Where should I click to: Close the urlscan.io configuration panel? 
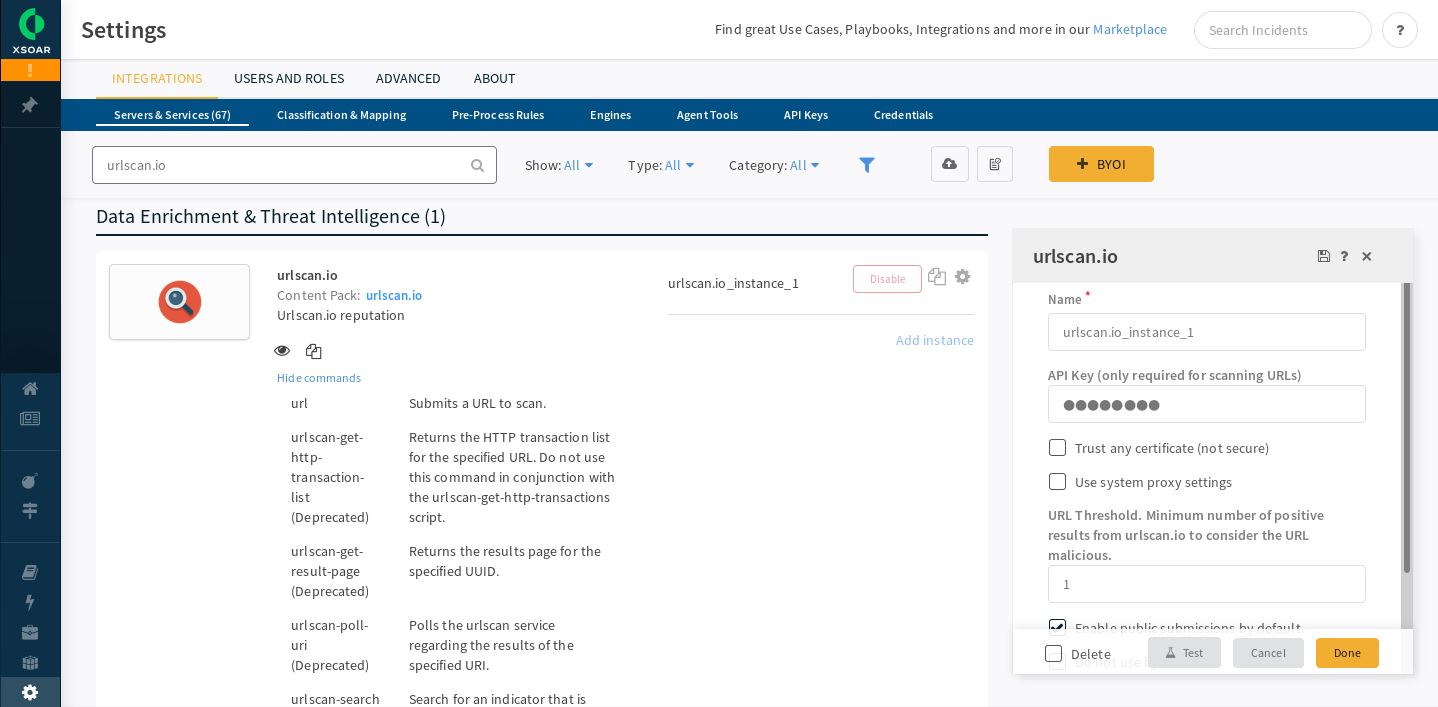coord(1367,256)
